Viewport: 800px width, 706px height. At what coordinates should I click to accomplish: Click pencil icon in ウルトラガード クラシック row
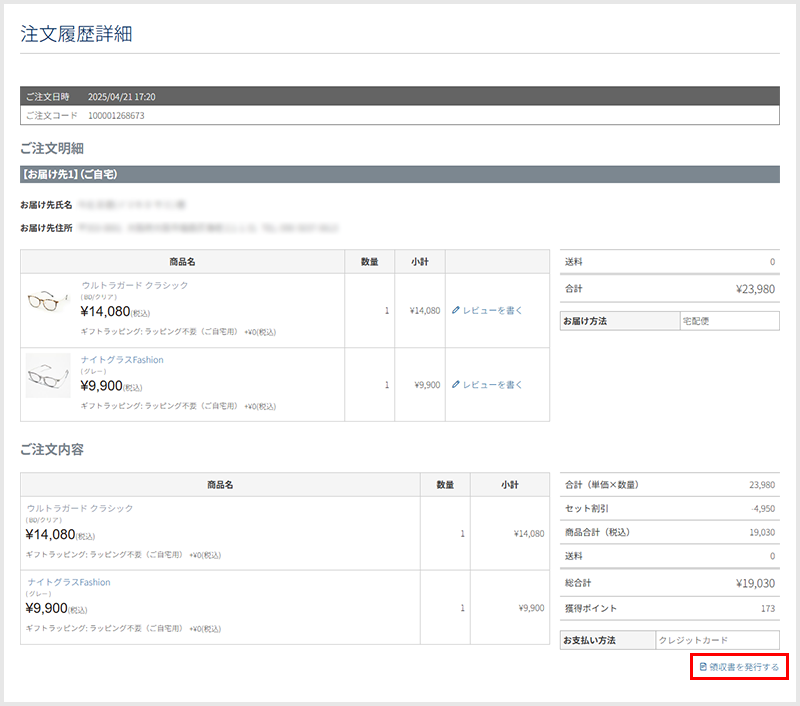[456, 311]
